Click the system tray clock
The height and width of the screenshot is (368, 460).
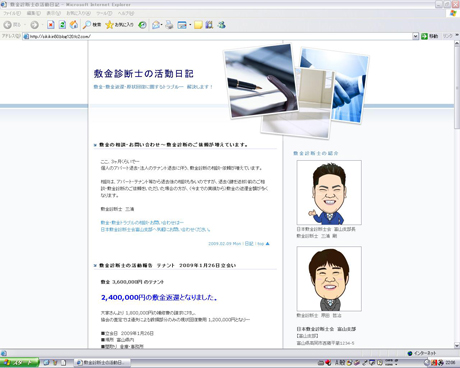click(x=450, y=362)
